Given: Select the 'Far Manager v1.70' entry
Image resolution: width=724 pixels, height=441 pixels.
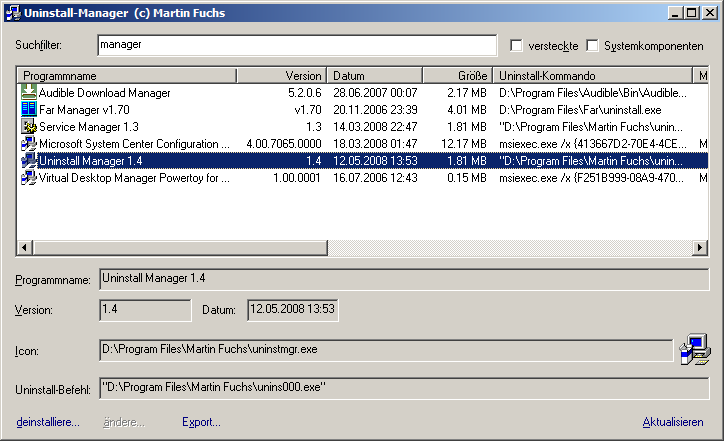Looking at the screenshot, I should coord(84,110).
